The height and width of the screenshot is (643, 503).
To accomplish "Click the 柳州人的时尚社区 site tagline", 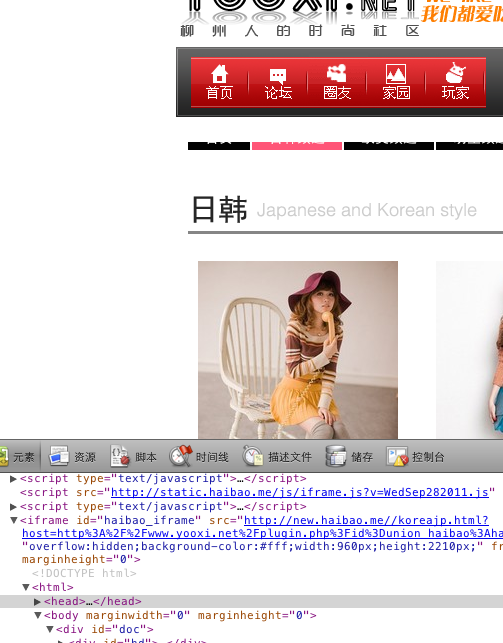I will coord(300,31).
